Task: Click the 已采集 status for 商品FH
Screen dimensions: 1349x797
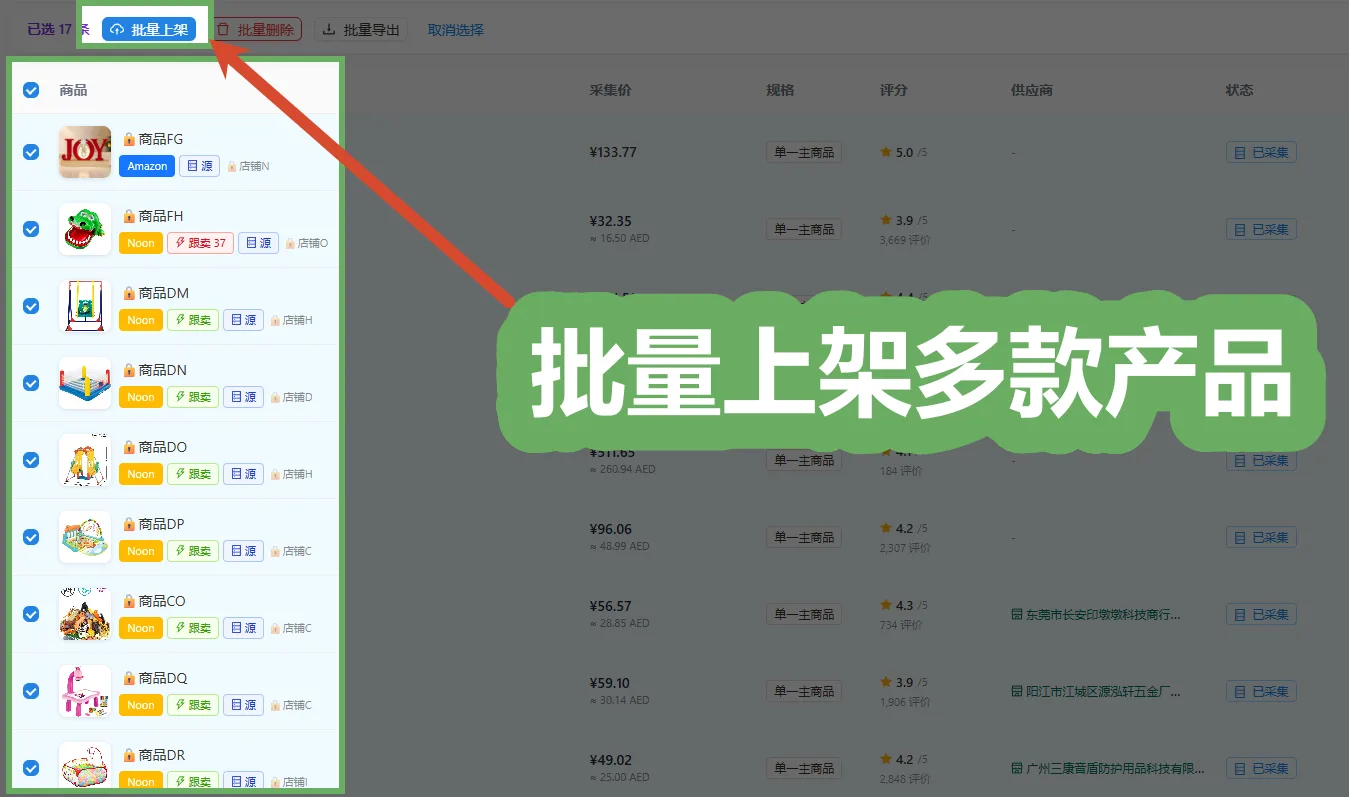Action: (1261, 229)
